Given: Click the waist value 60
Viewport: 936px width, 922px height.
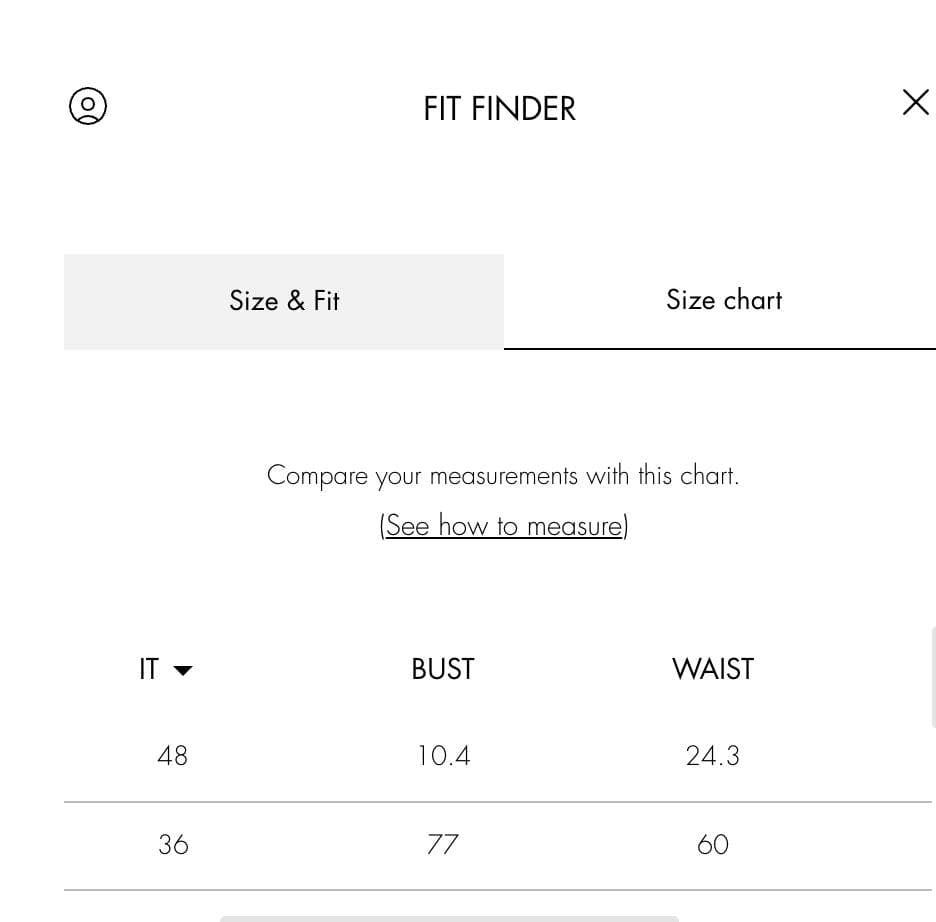Looking at the screenshot, I should pos(712,845).
